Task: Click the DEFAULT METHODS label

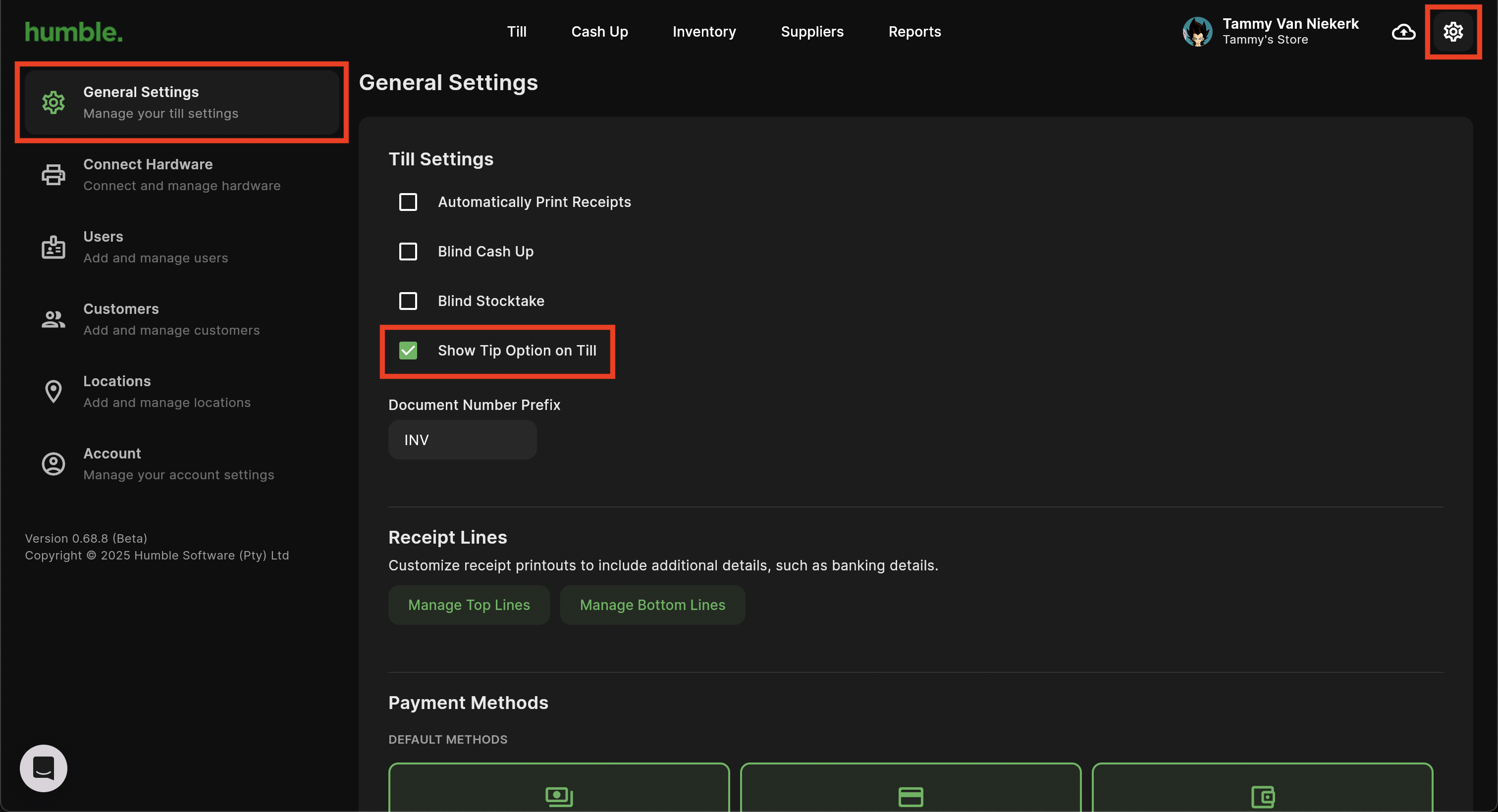Action: 448,739
